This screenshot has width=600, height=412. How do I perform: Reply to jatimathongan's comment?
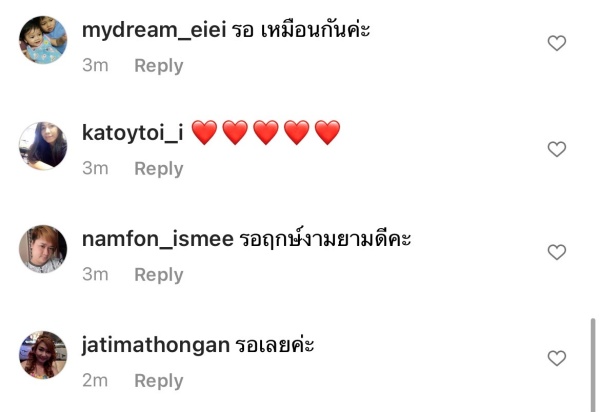(159, 381)
